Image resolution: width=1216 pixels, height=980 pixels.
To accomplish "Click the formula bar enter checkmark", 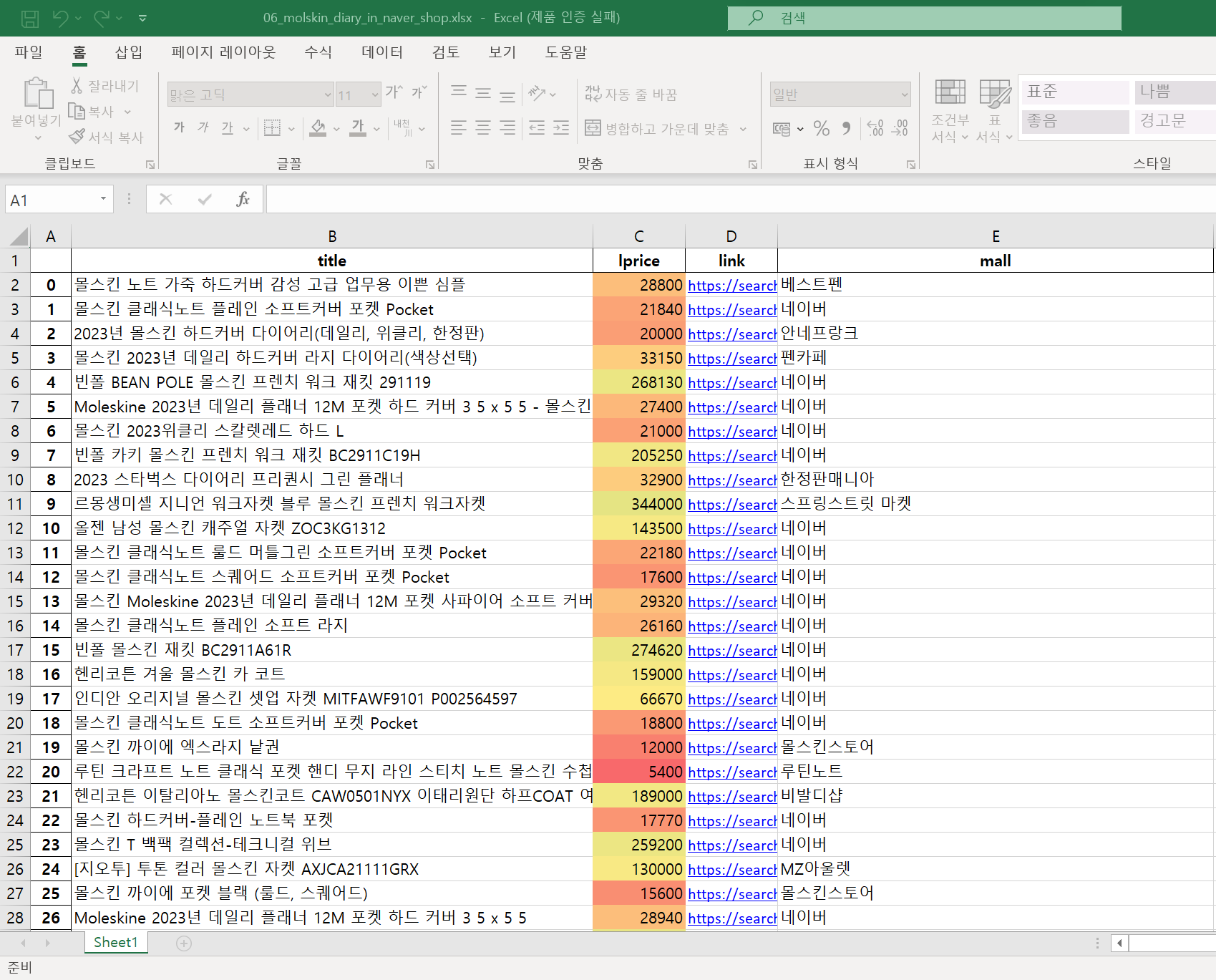I will tap(205, 199).
